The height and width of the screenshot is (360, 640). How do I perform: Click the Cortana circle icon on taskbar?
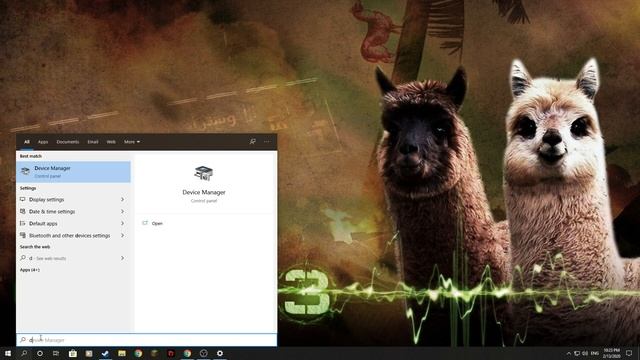tap(40, 353)
